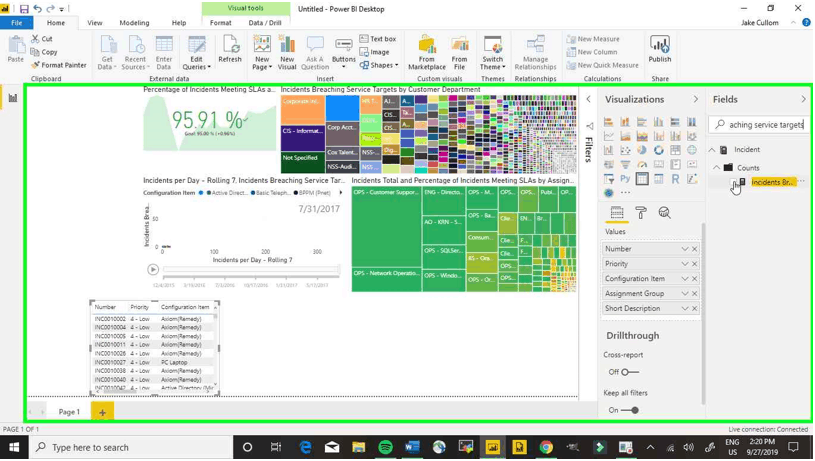
Task: Expand the Filters pane
Action: 588,99
